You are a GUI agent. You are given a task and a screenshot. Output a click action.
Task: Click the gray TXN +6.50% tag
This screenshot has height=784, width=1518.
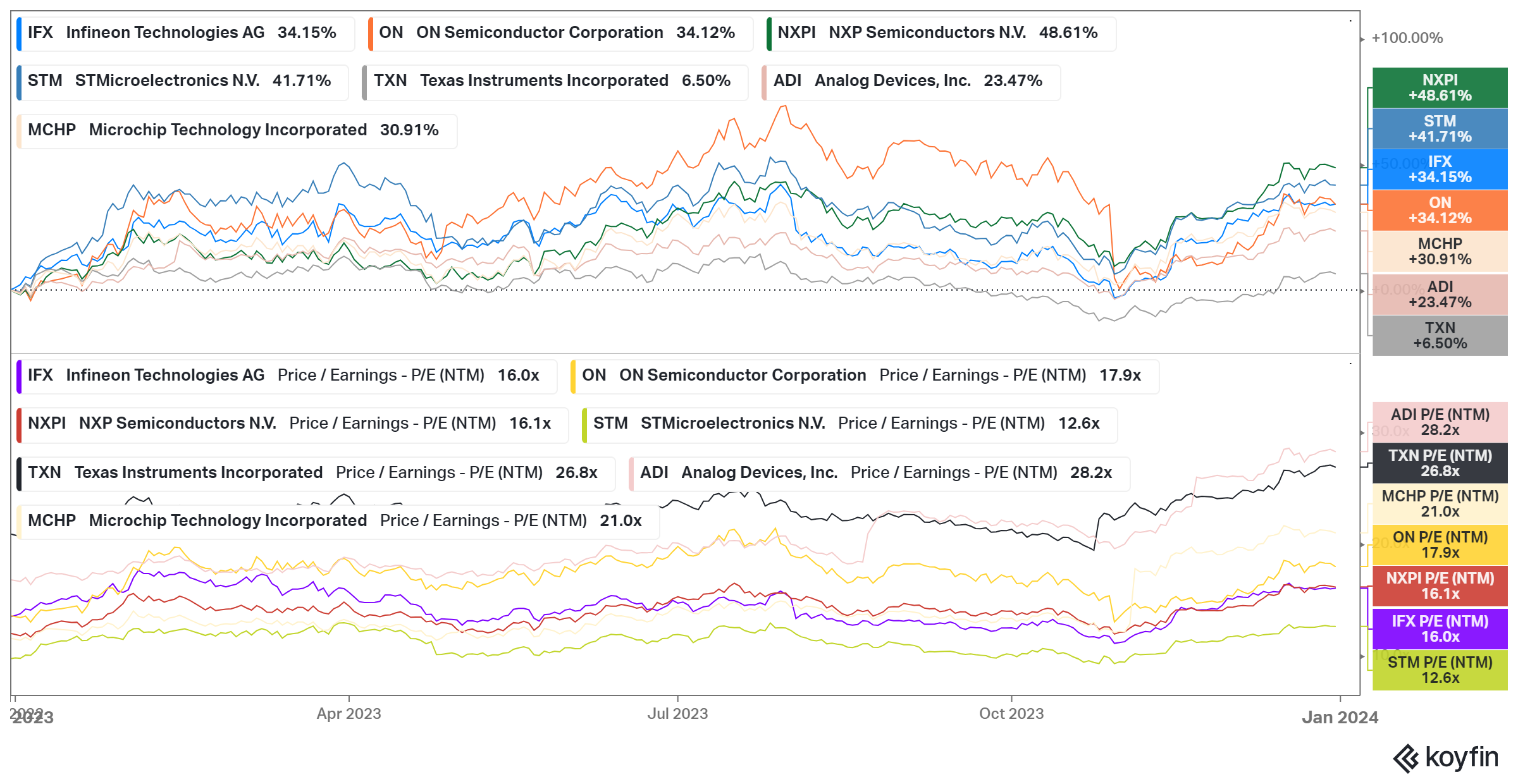coord(1440,336)
